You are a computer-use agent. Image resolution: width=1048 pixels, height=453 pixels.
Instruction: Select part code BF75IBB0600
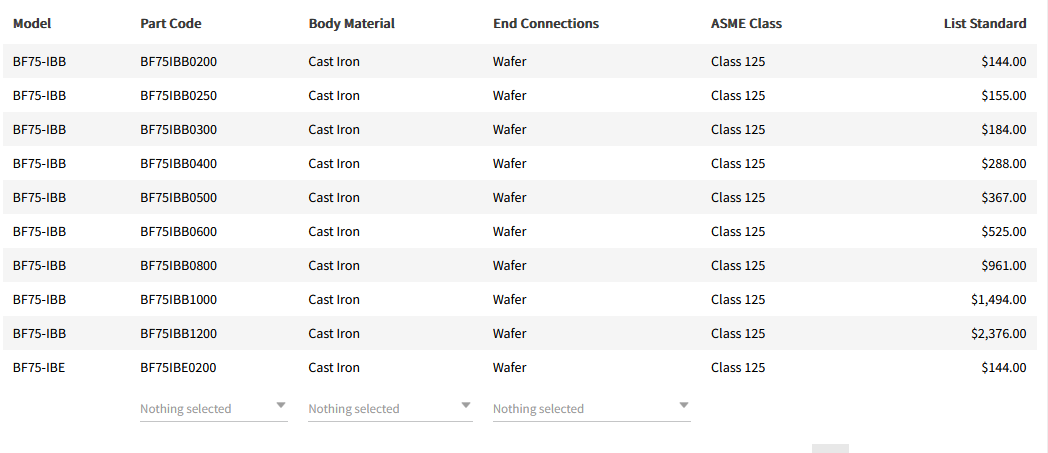click(178, 232)
